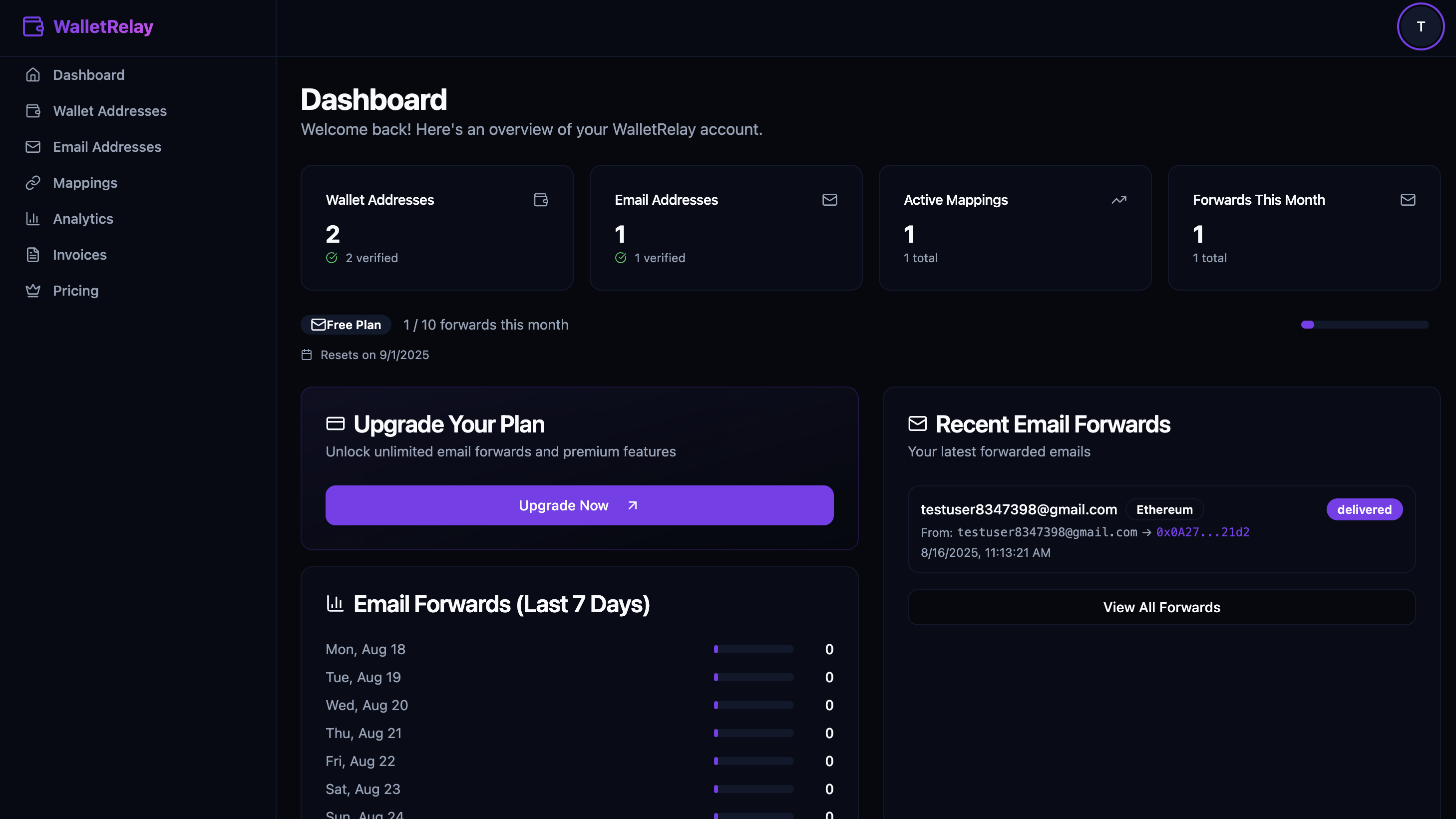Click the Free Plan badge
Viewport: 1456px width, 819px height.
[346, 325]
